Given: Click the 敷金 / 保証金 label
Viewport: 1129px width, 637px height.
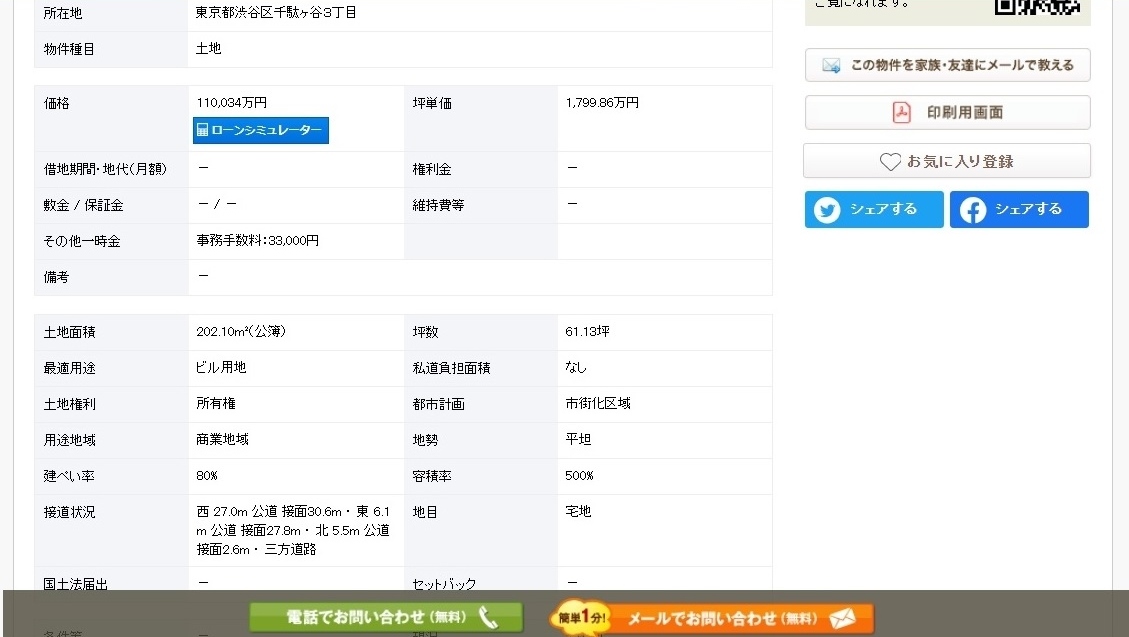Looking at the screenshot, I should [83, 205].
